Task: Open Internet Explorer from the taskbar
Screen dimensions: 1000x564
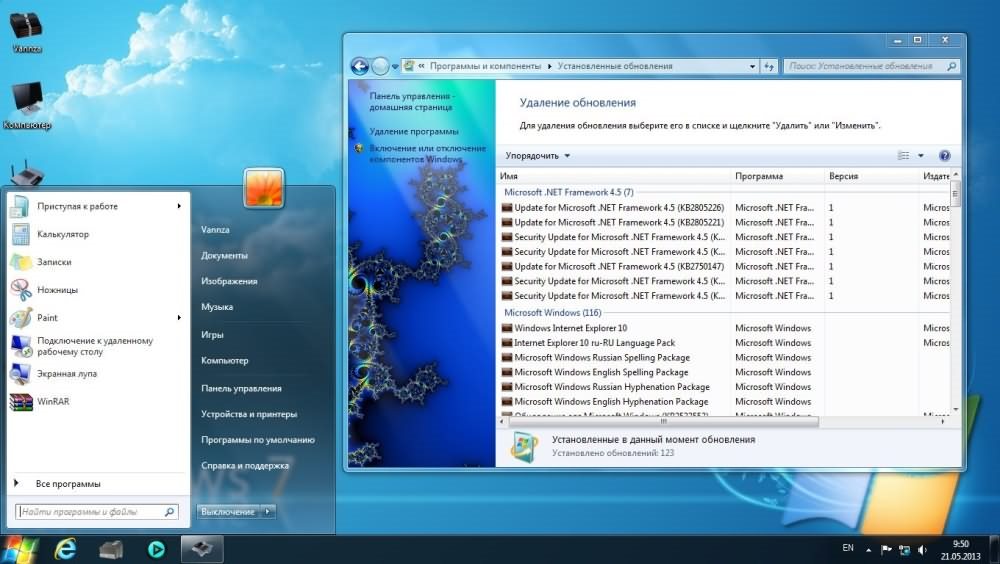Action: (66, 549)
